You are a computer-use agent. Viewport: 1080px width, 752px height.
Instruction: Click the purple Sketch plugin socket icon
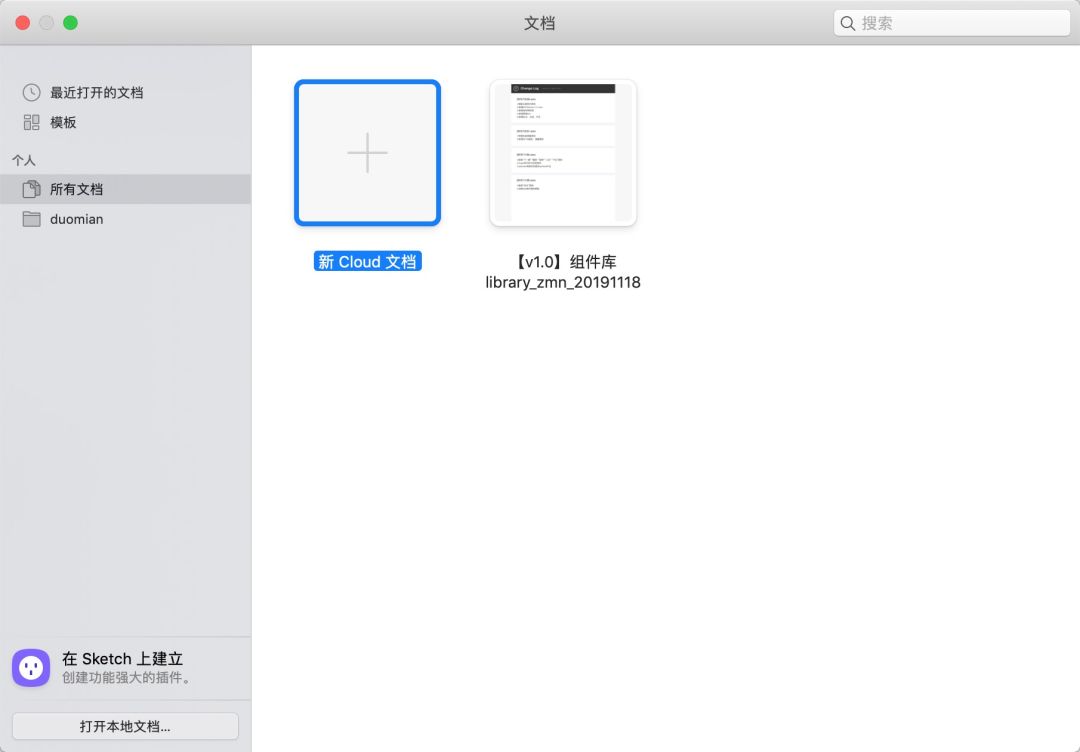point(31,667)
